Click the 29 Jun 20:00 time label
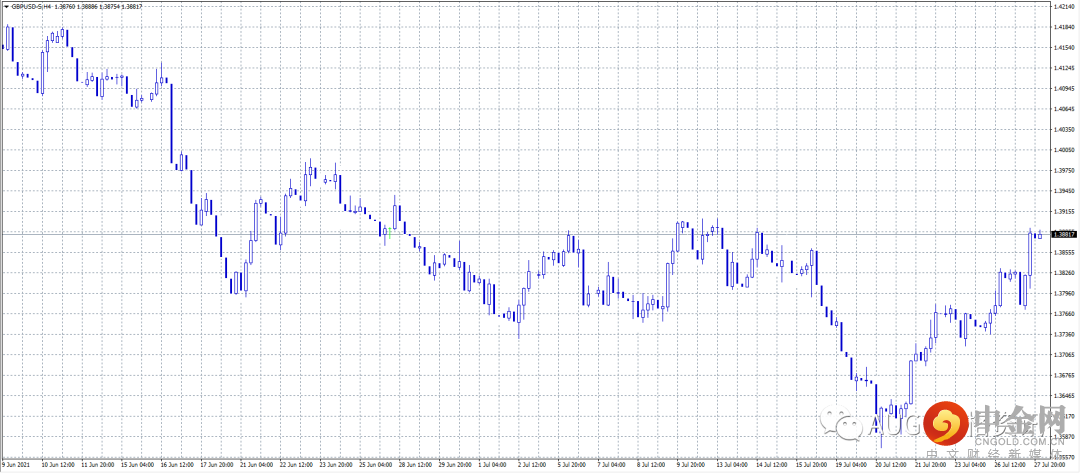The height and width of the screenshot is (473, 1080). coord(455,465)
